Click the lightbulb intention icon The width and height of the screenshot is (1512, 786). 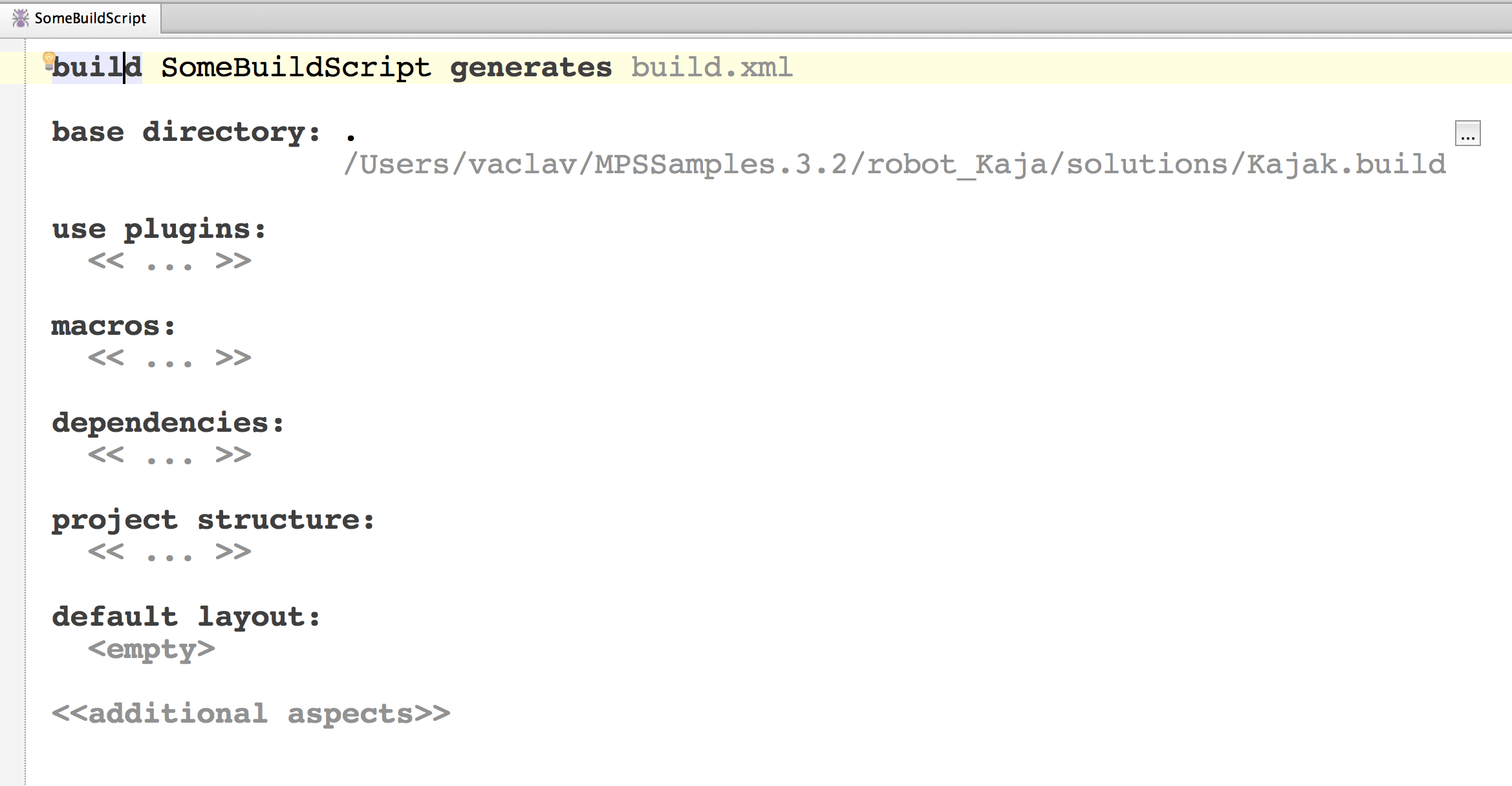pos(49,60)
